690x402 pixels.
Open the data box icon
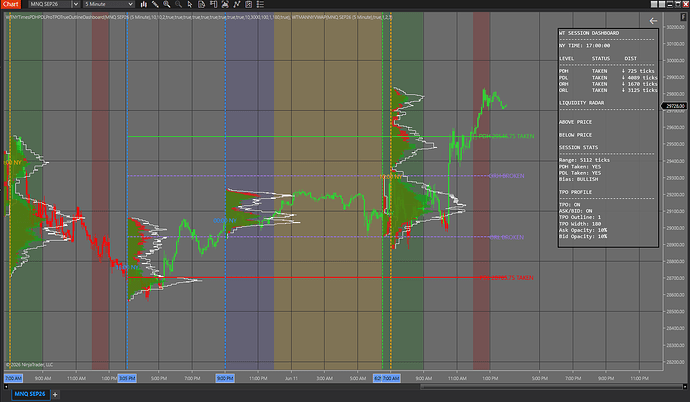tap(202, 4)
